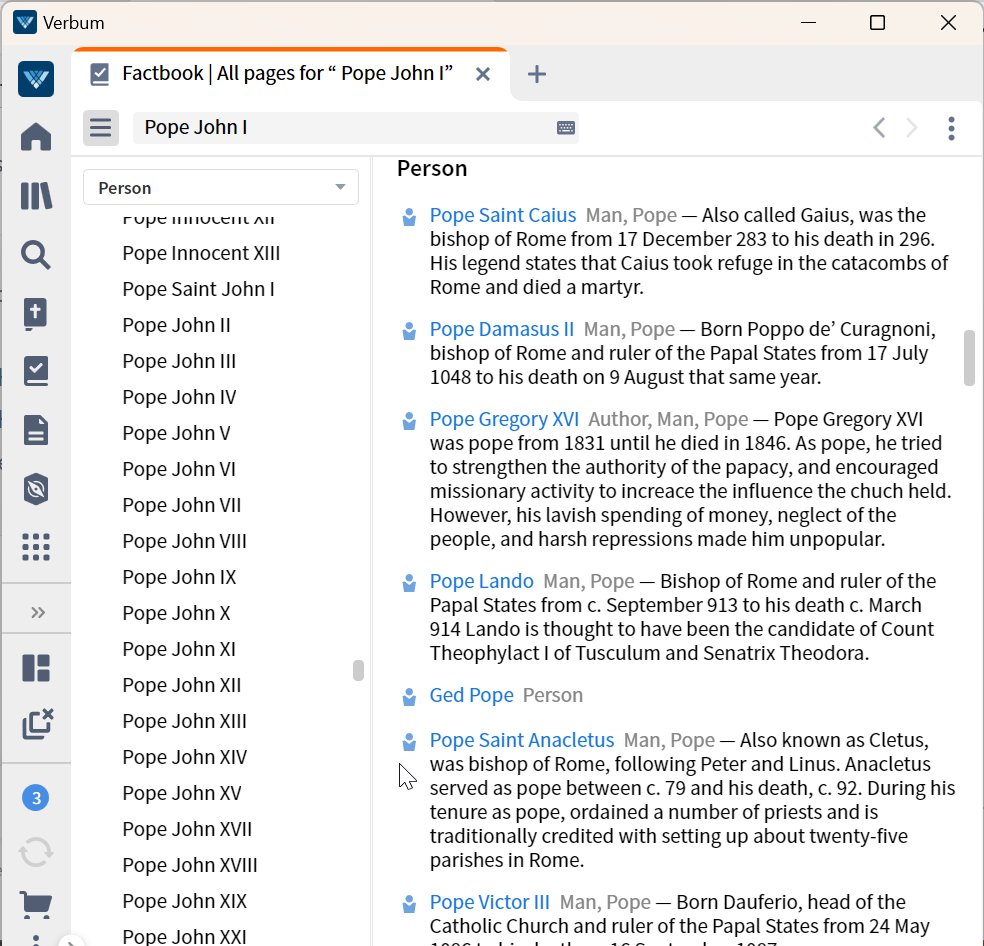
Task: Click person icon beside Pope Saint Caius
Action: tap(409, 217)
